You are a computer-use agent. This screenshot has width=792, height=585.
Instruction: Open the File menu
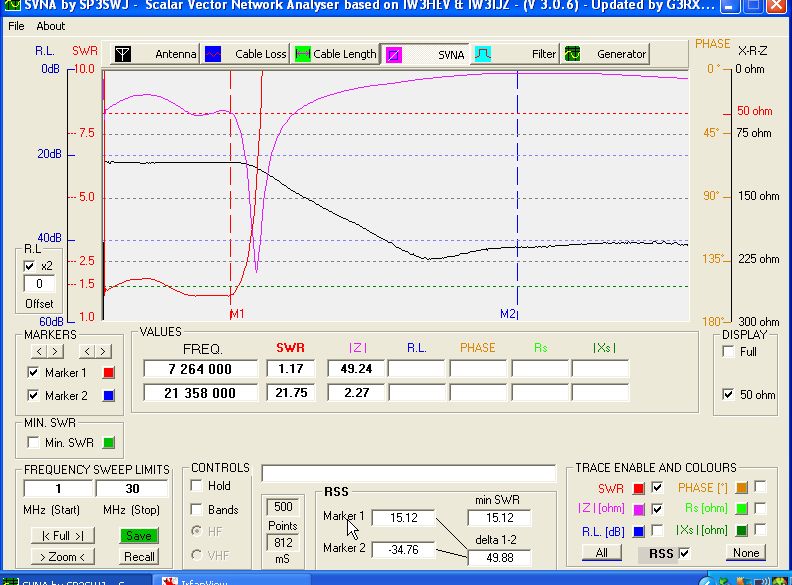pyautogui.click(x=16, y=26)
